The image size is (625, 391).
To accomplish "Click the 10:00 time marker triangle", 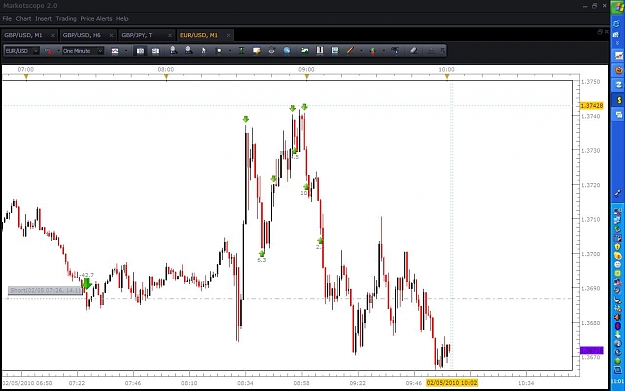I will (x=447, y=76).
